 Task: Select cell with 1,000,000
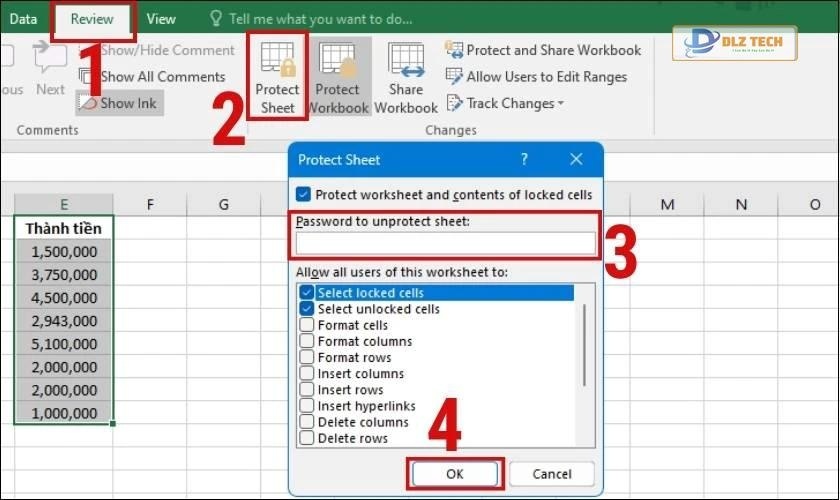click(x=64, y=413)
